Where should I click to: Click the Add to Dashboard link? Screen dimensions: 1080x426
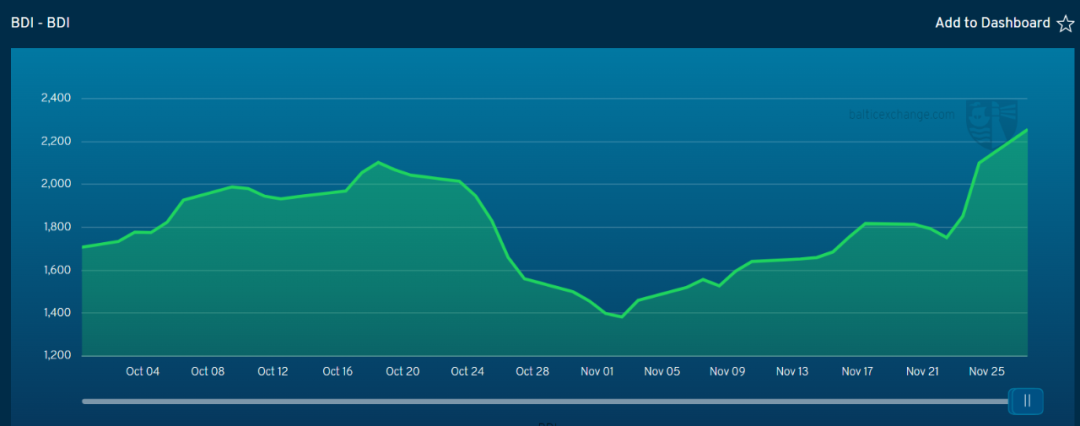pyautogui.click(x=992, y=23)
